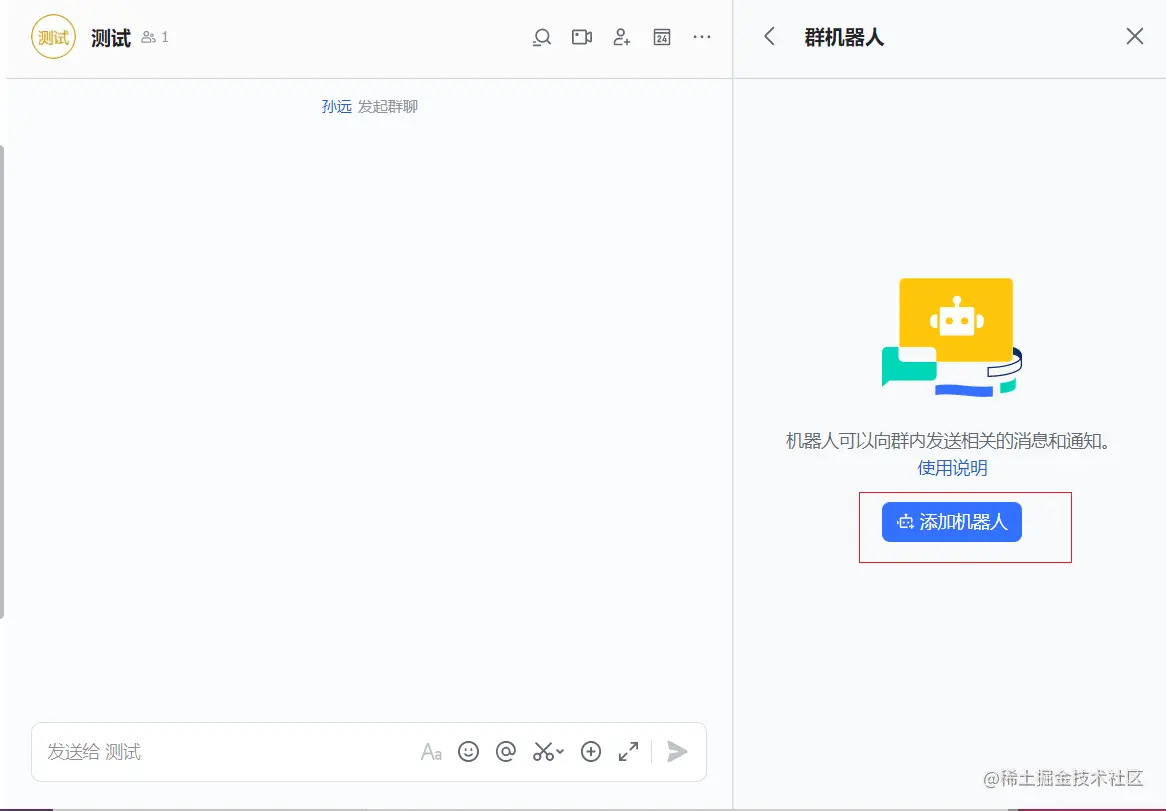Open the emoji picker
1166x811 pixels.
[x=468, y=752]
